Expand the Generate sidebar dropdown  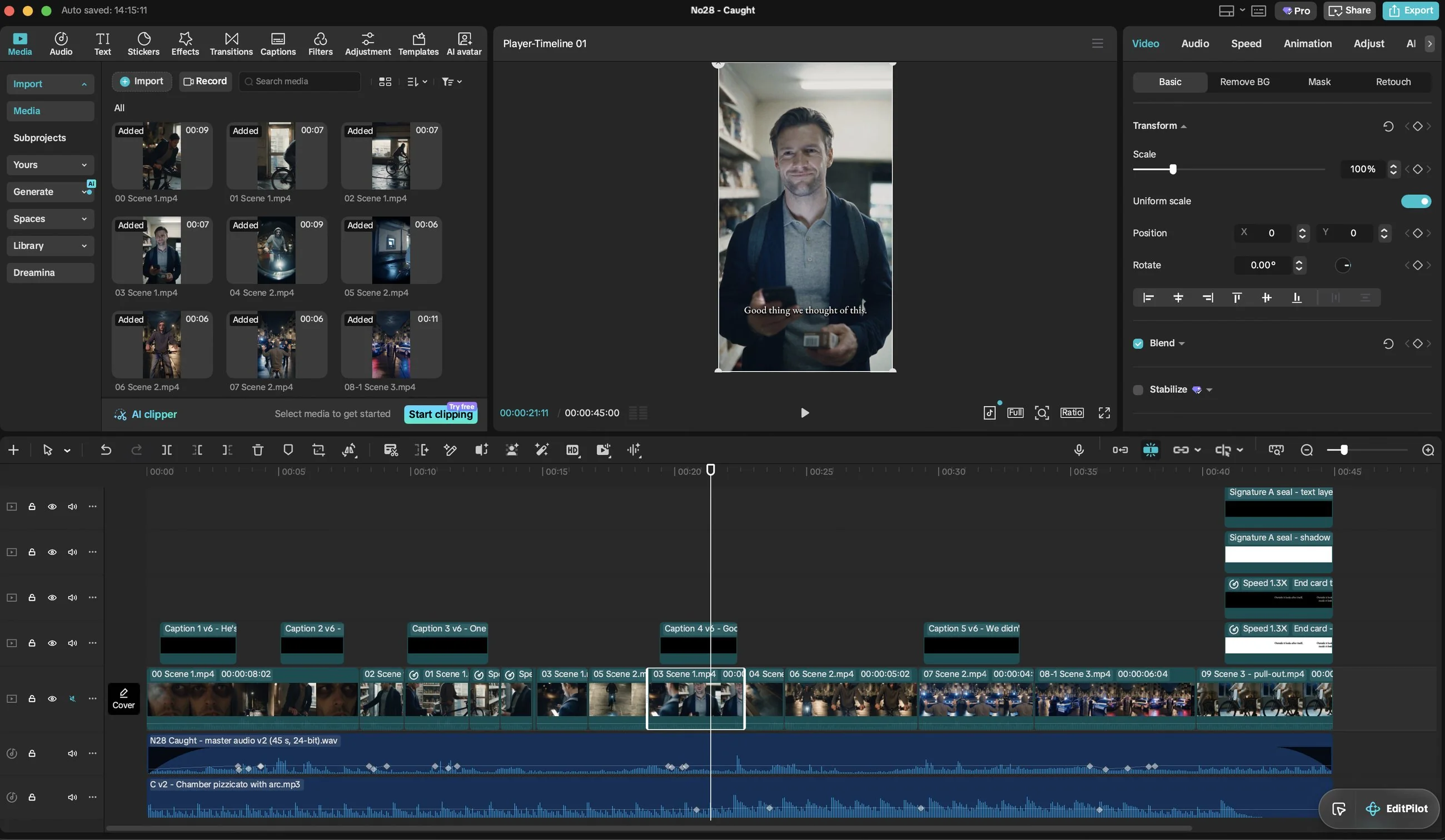pos(51,192)
